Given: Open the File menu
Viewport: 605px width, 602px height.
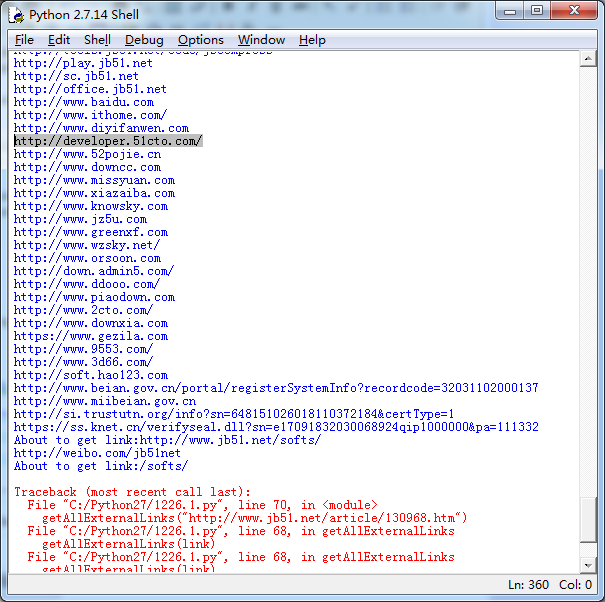Looking at the screenshot, I should click(x=24, y=40).
